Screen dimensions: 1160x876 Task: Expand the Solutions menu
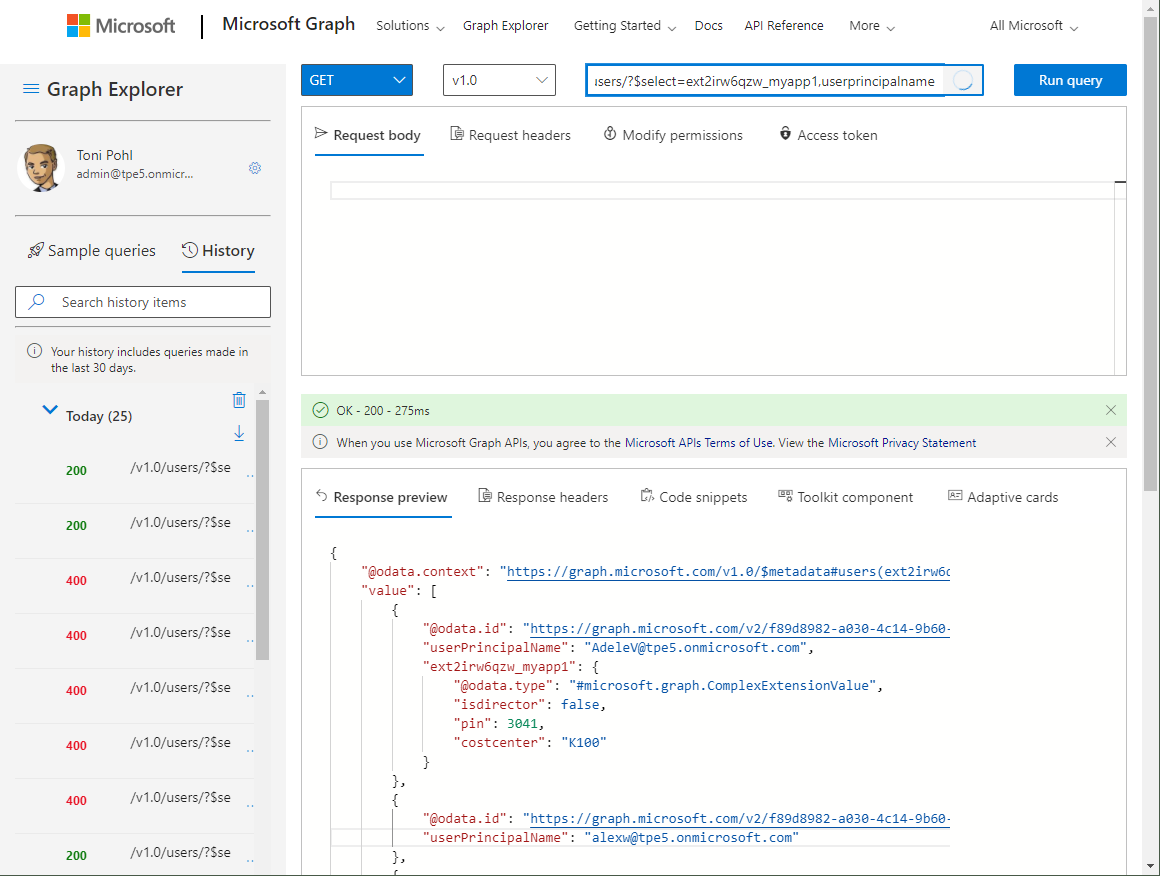[410, 26]
